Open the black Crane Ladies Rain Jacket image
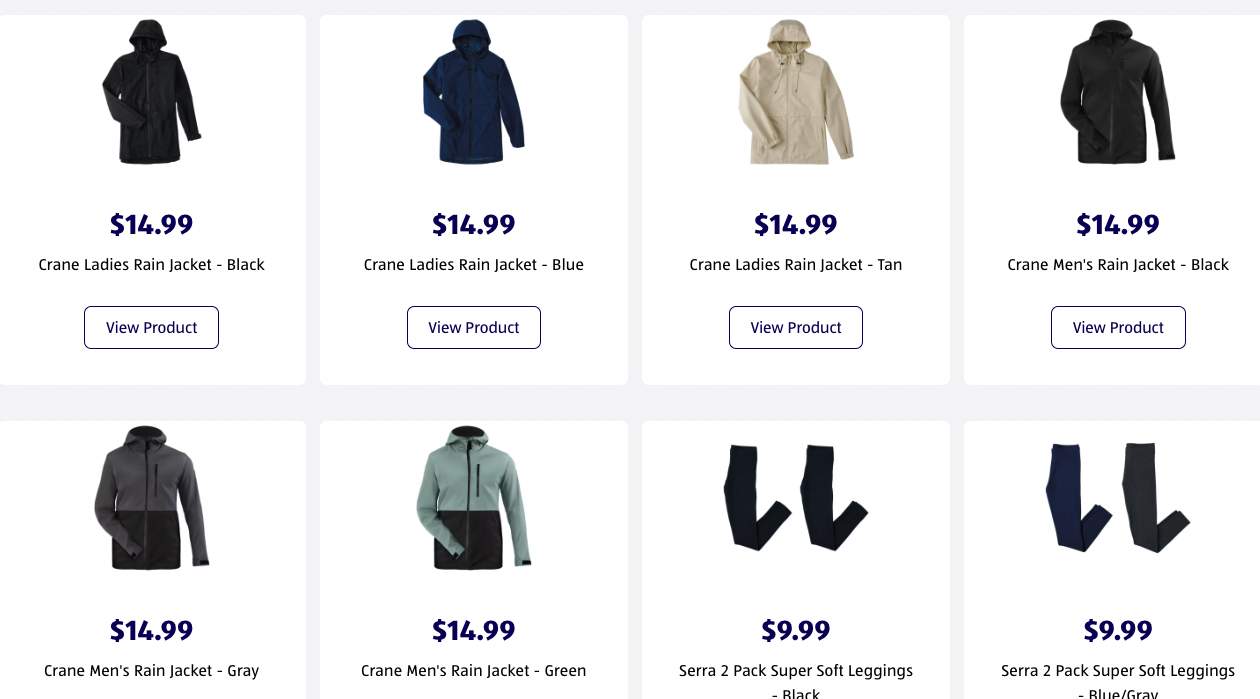Viewport: 1260px width, 699px height. pos(151,92)
